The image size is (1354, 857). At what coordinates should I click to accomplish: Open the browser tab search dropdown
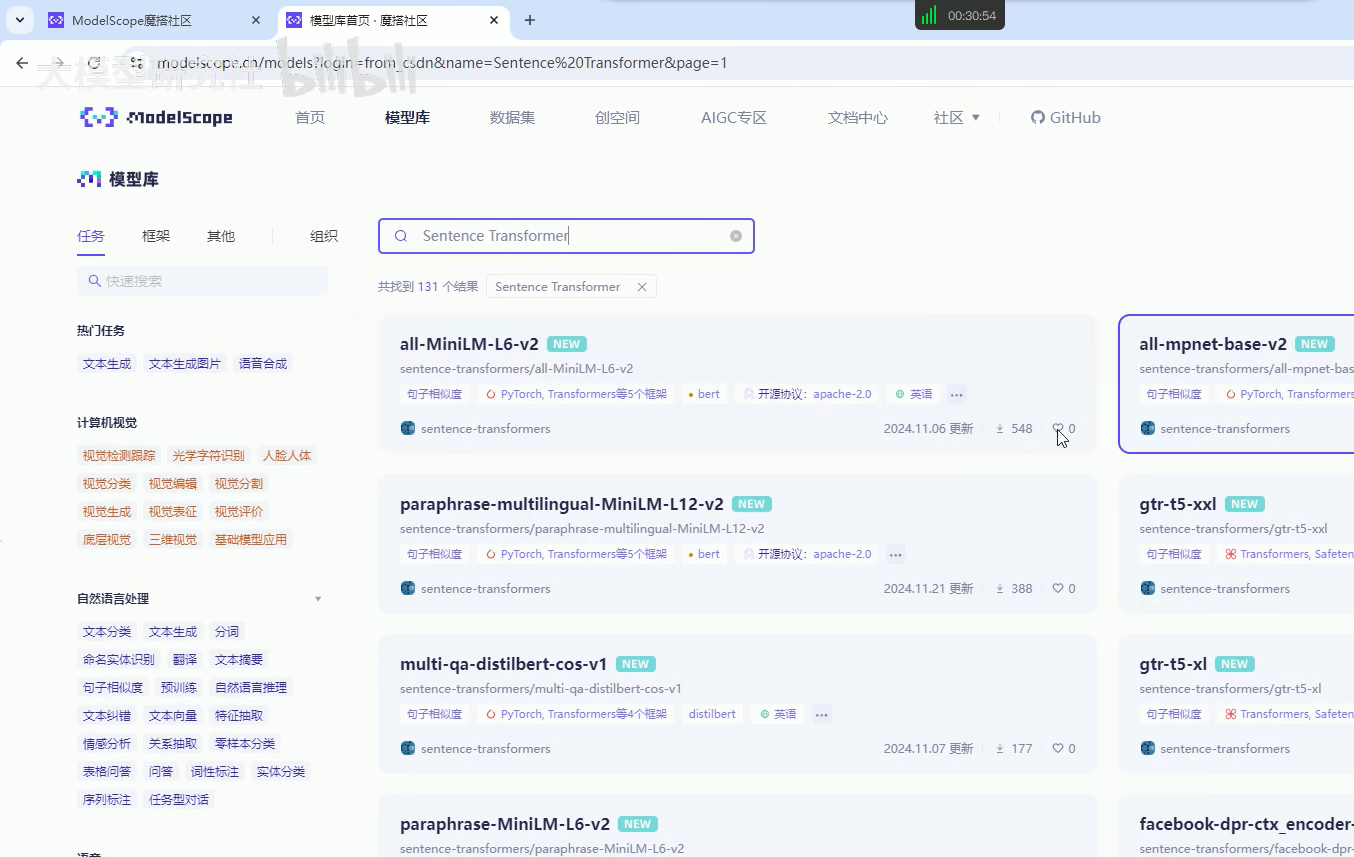[19, 20]
